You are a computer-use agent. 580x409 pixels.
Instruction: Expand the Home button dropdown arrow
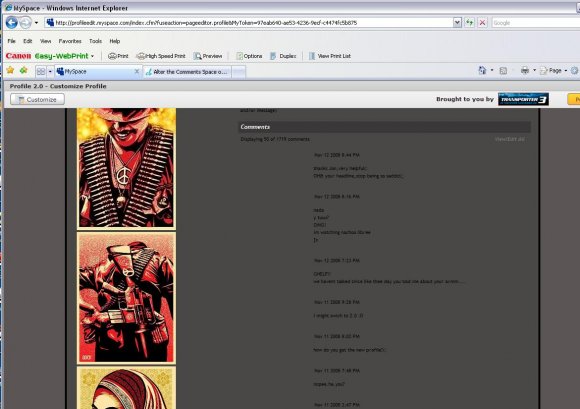(x=492, y=70)
